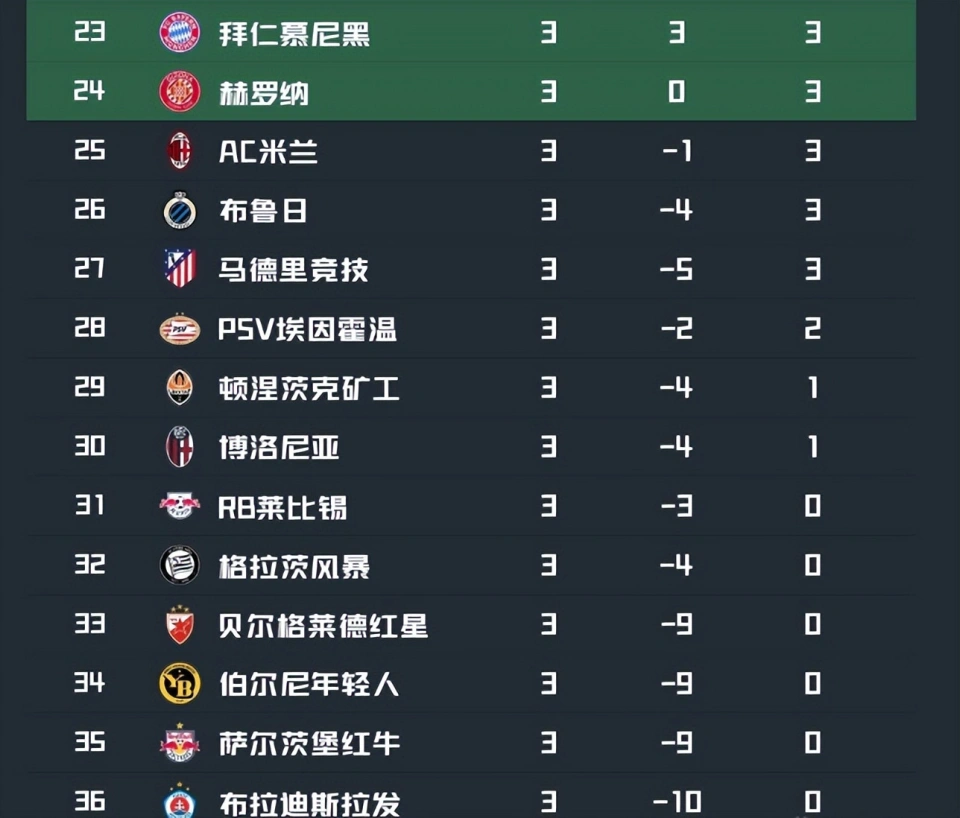Click the Young Boys YB logo
This screenshot has width=960, height=818.
click(180, 683)
